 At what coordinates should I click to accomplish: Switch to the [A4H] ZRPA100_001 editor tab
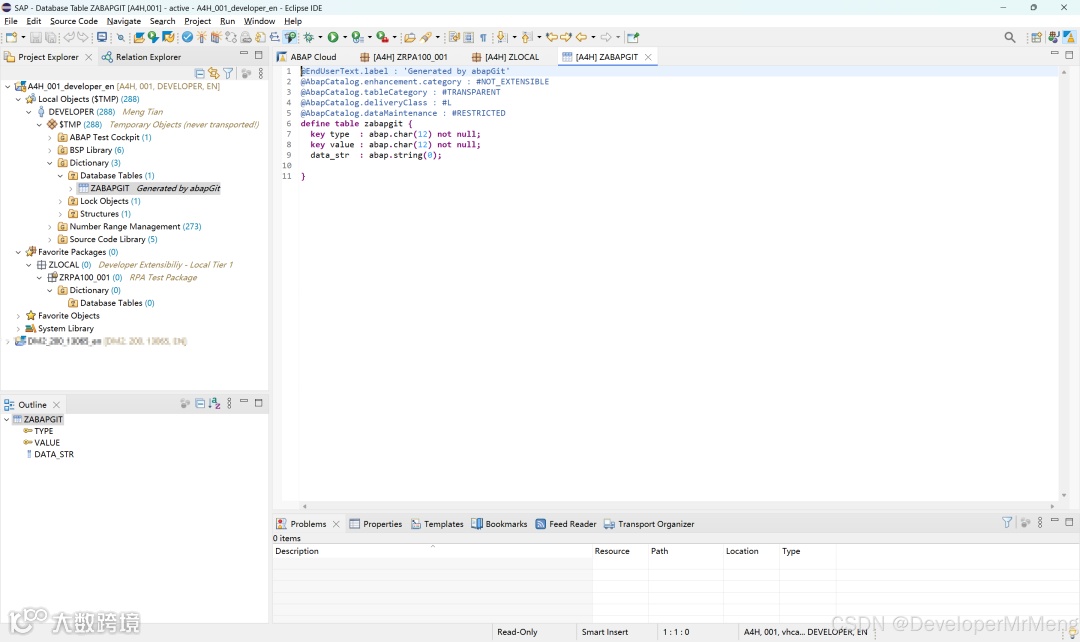(404, 57)
